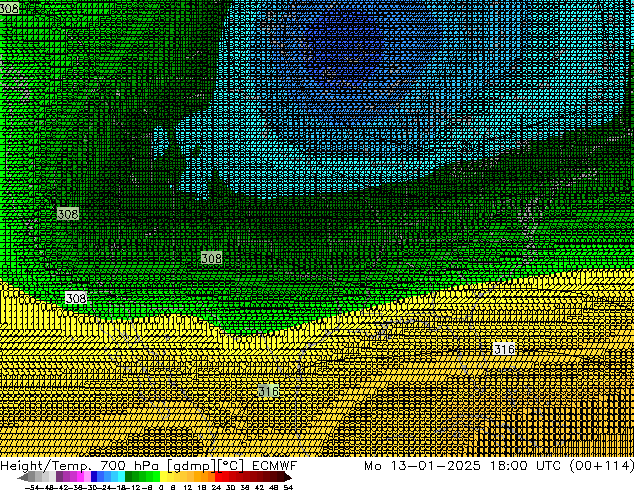Click the dark purple legend swatch
The width and height of the screenshot is (634, 490).
coord(59,476)
